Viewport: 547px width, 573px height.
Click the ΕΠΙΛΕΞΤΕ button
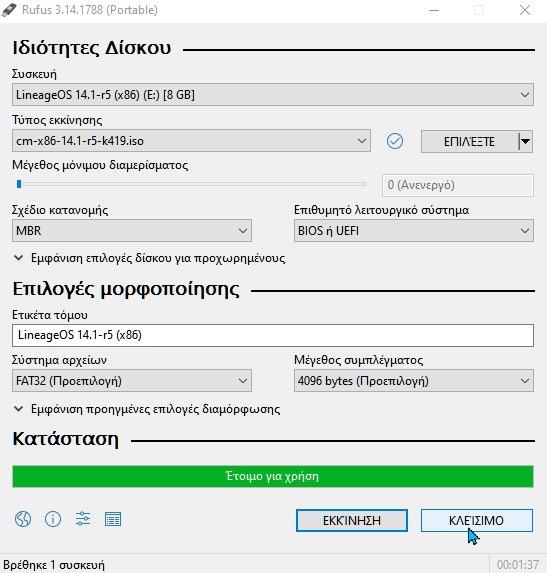470,141
